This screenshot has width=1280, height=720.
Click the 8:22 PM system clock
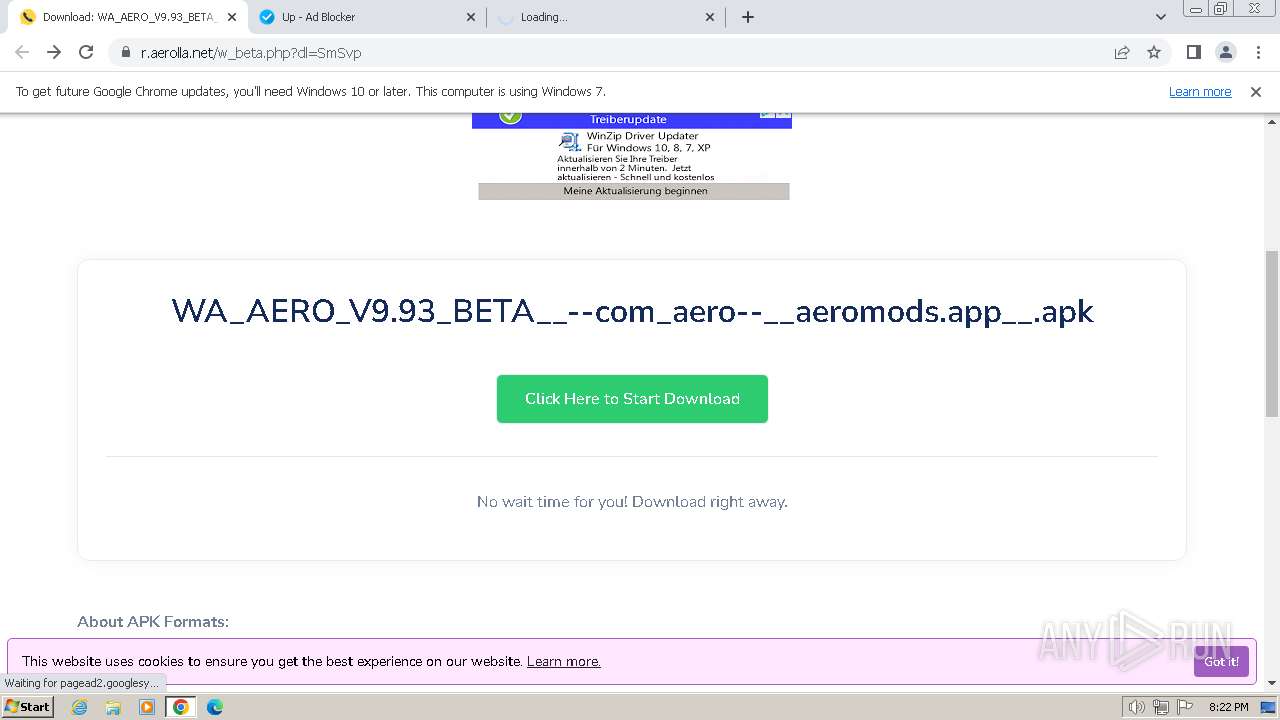(1228, 707)
